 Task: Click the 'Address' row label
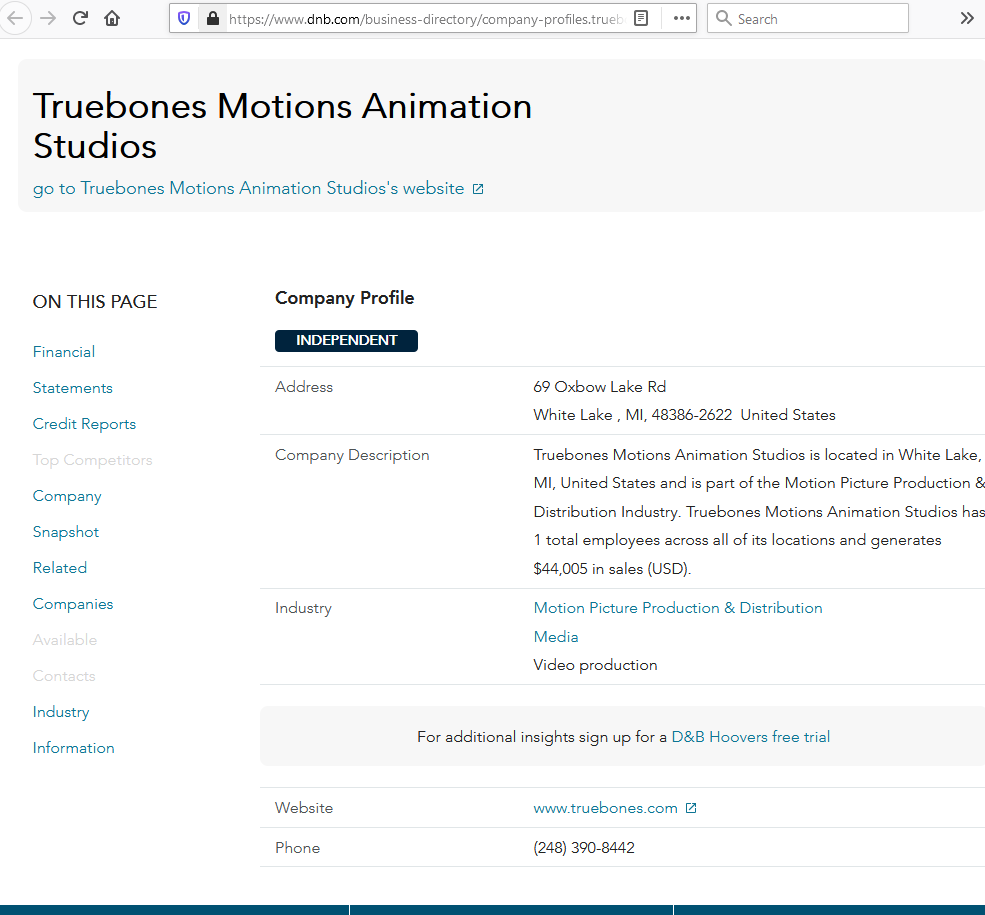coord(304,387)
